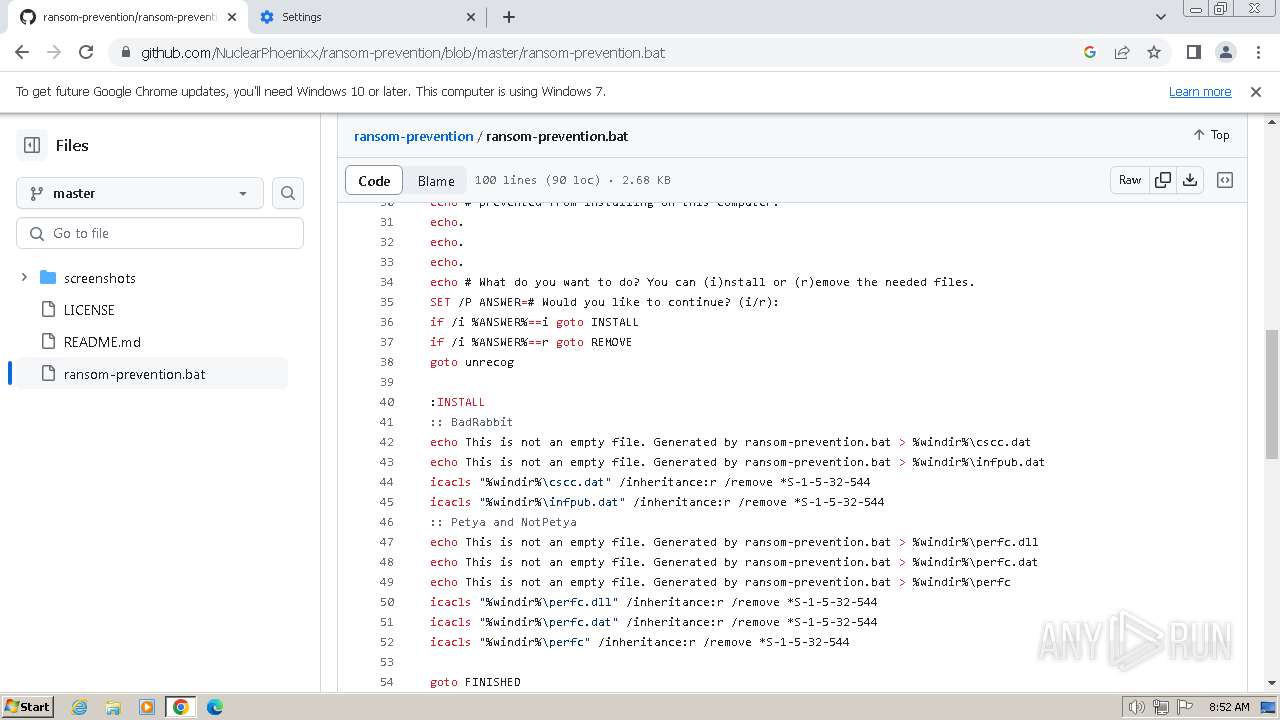Open the file search magnifier button
Screen dimensions: 1280x720
(x=288, y=193)
